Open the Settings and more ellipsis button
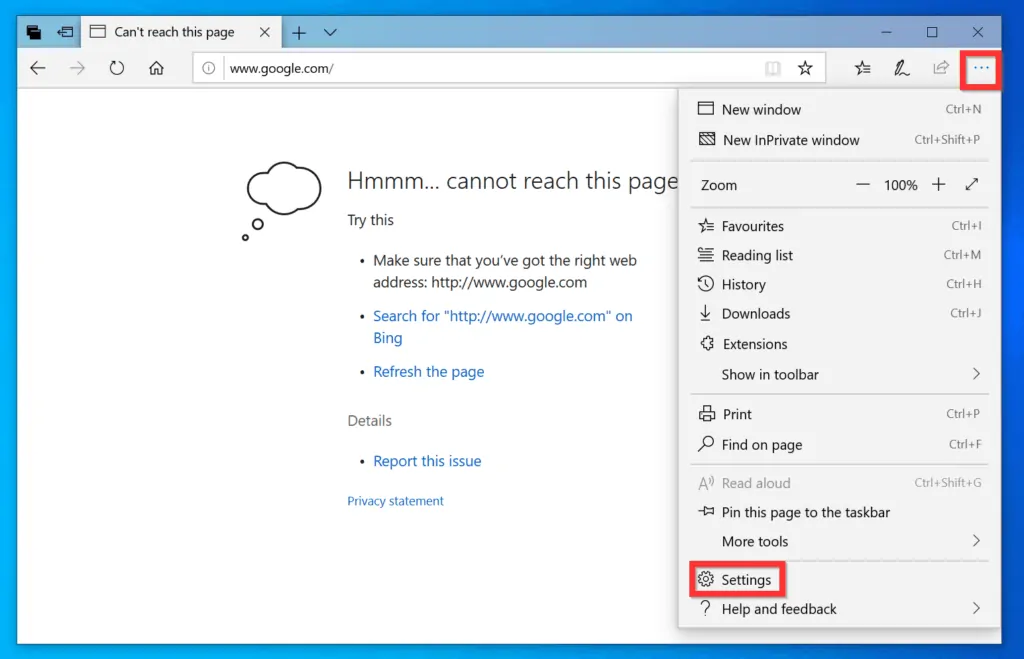Screen dimensions: 1024x659 pyautogui.click(x=981, y=68)
